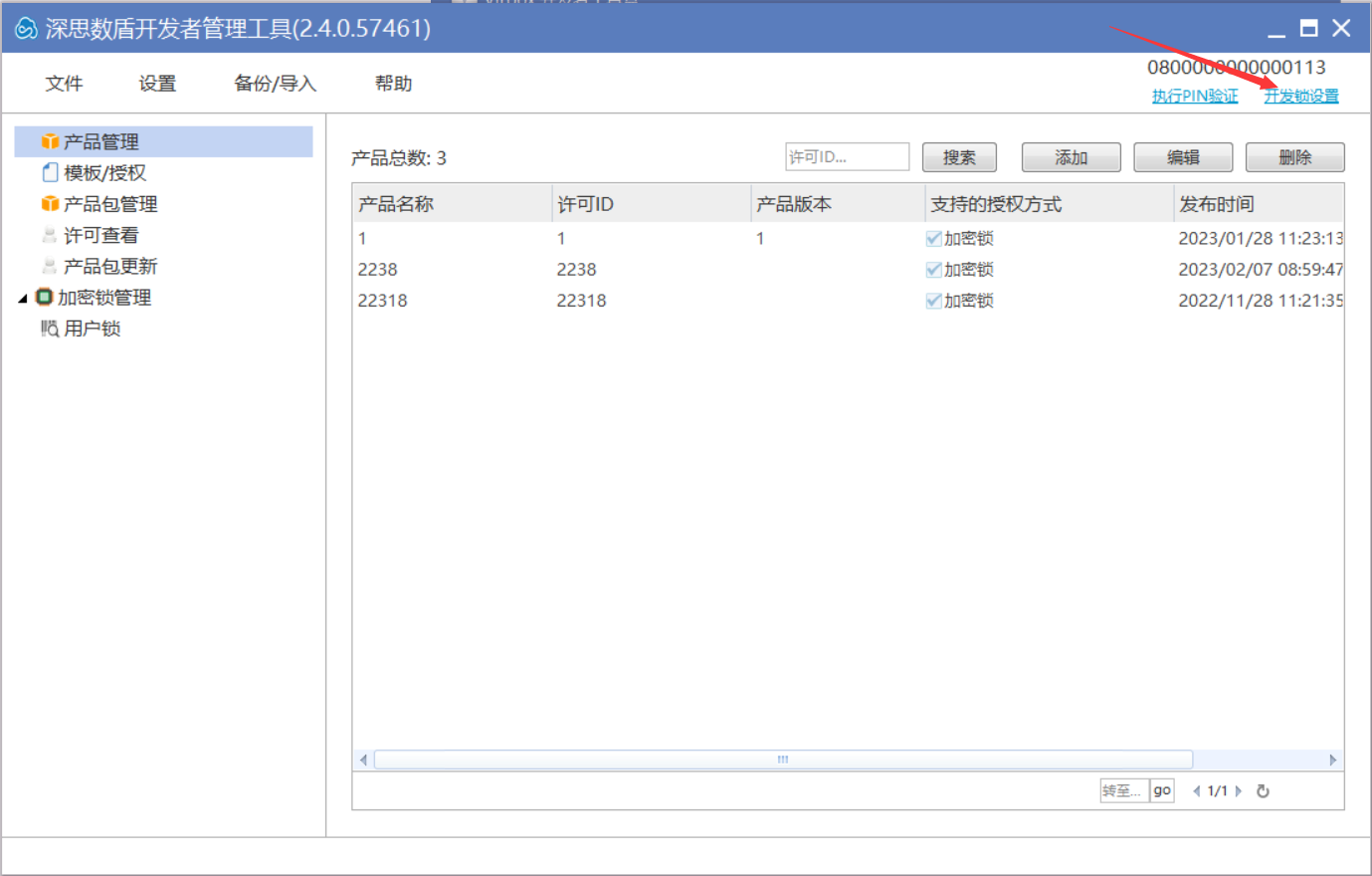Click the horizontal scrollbar thumb
The image size is (1372, 876).
[x=783, y=760]
